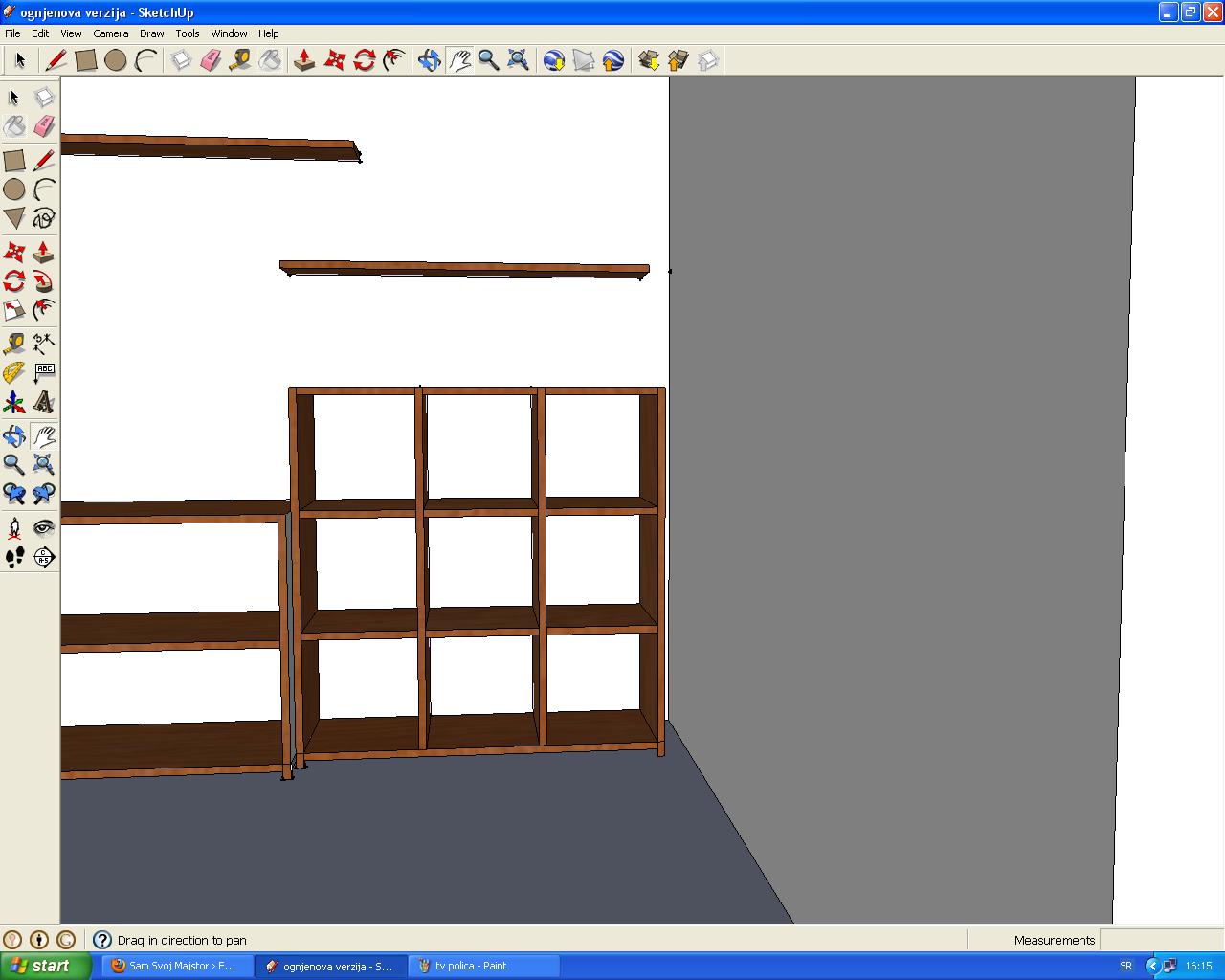
Task: Select Move tool in left tool palette
Action: click(x=14, y=253)
